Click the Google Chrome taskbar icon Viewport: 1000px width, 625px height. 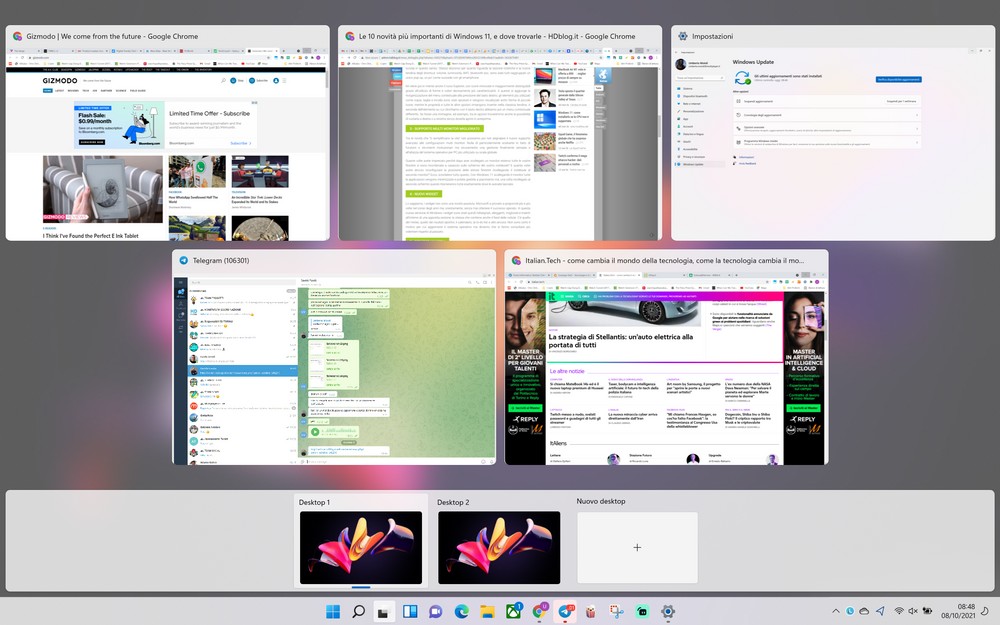pos(540,611)
